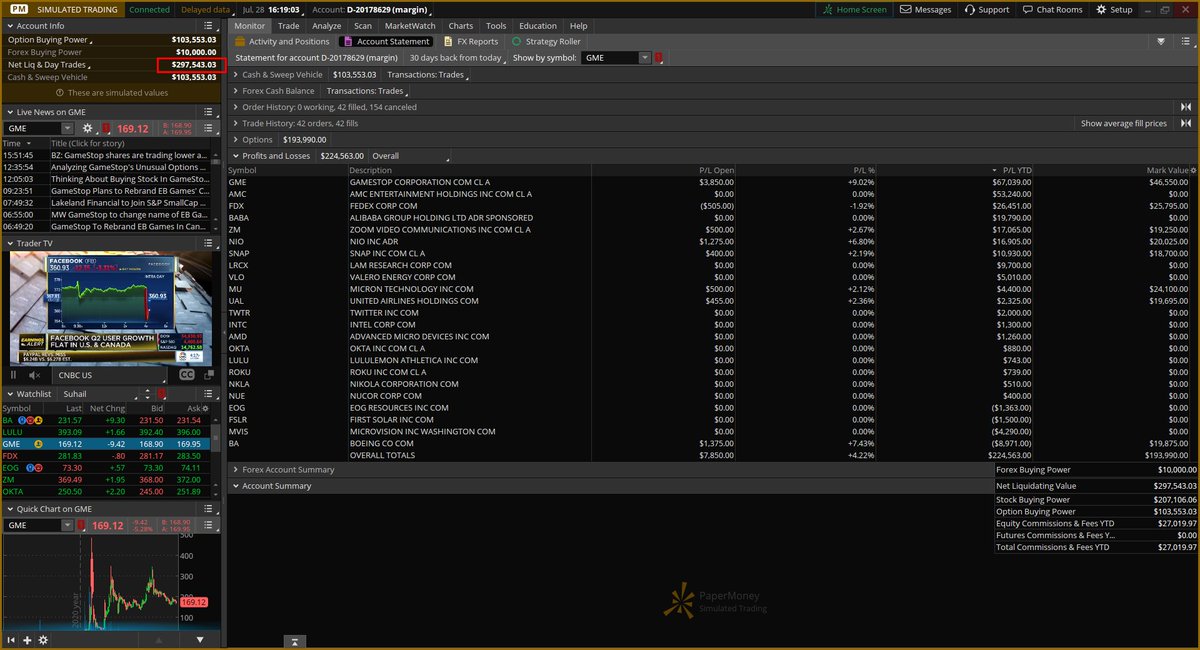Screen dimensions: 1200x650
Task: Expand Forex Account Summary section
Action: (x=236, y=469)
